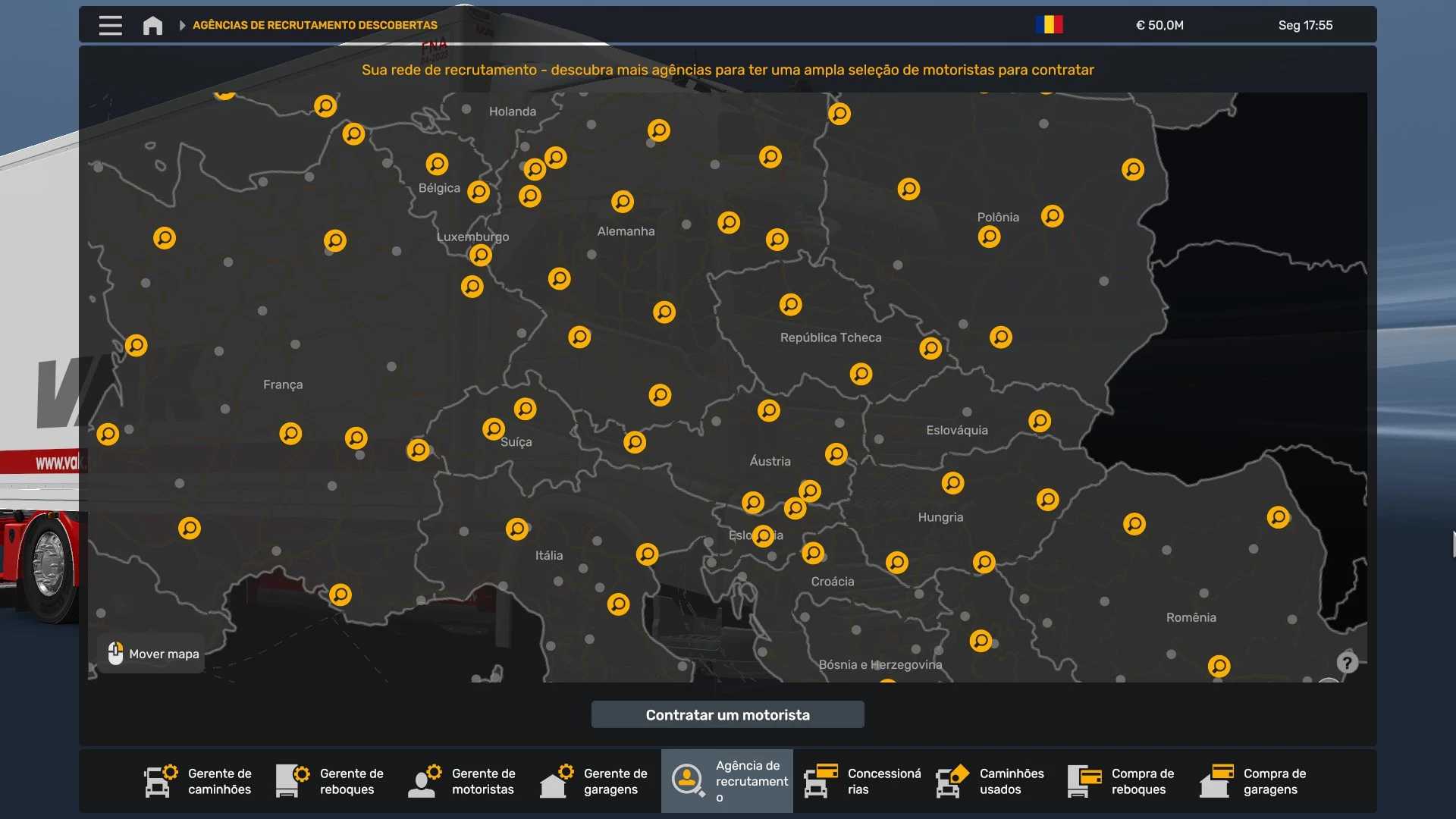
Task: Select the agency marker above República Tcheca
Action: [790, 305]
